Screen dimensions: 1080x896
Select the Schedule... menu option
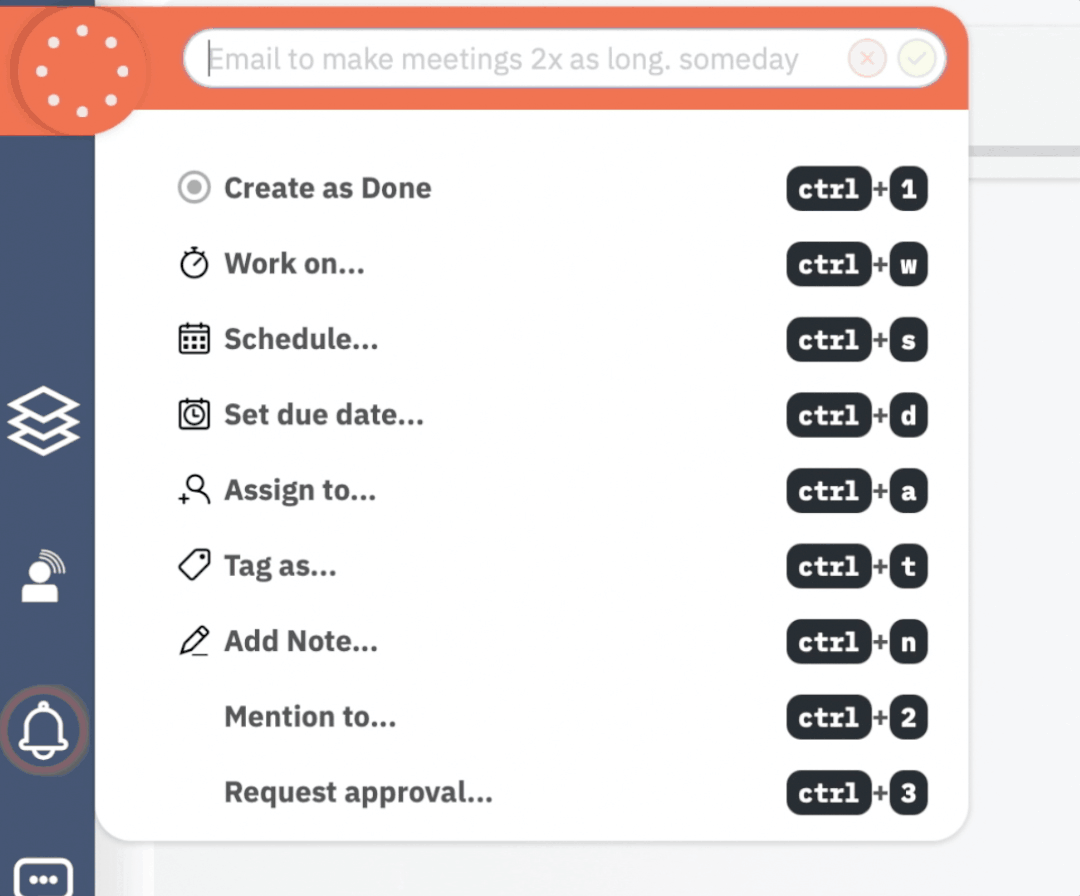[x=301, y=339]
